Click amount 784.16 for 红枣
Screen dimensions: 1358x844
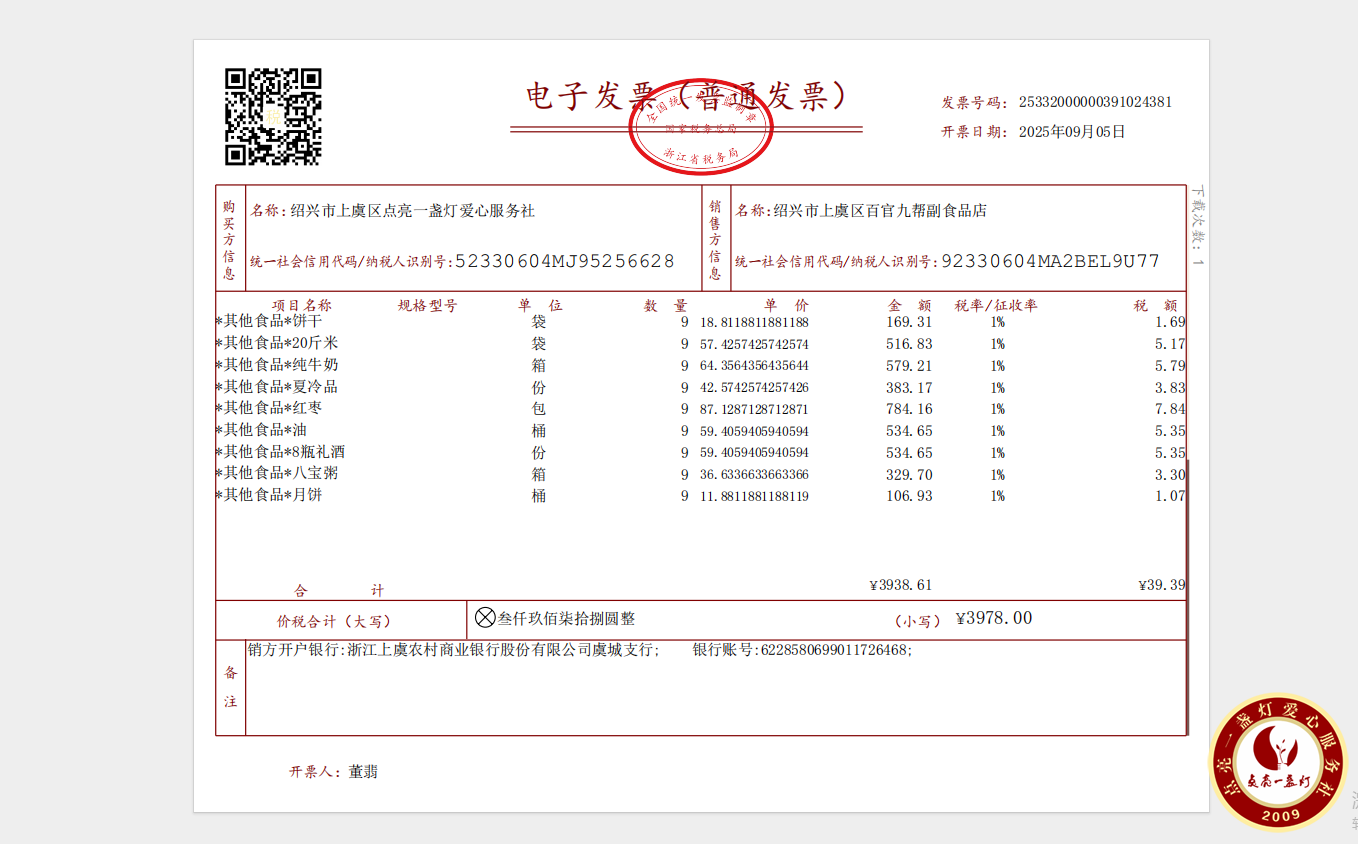click(909, 409)
